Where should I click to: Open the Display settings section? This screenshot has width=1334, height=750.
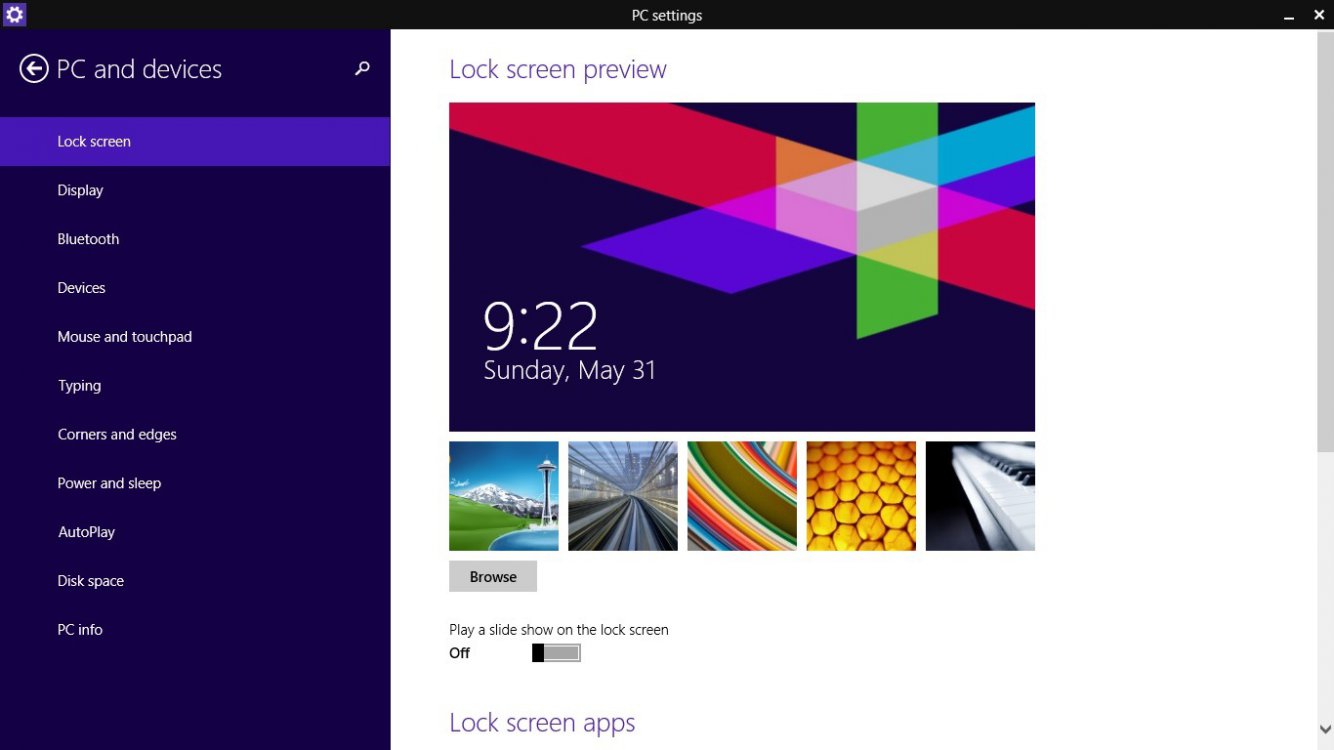click(x=80, y=190)
